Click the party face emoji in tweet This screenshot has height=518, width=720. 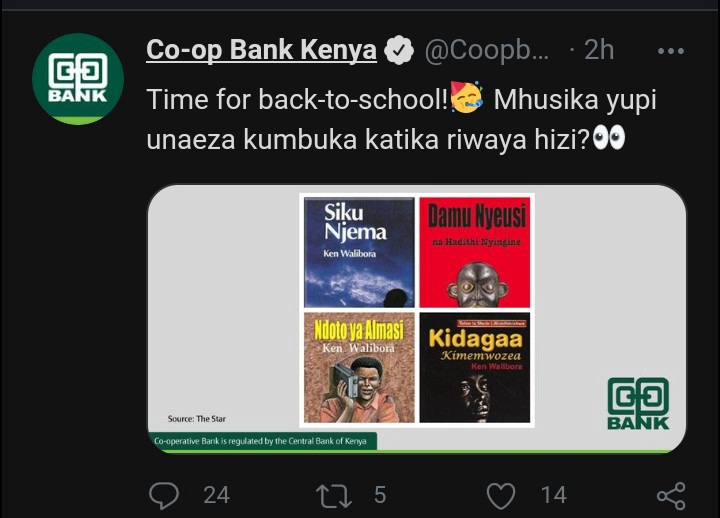[x=467, y=97]
